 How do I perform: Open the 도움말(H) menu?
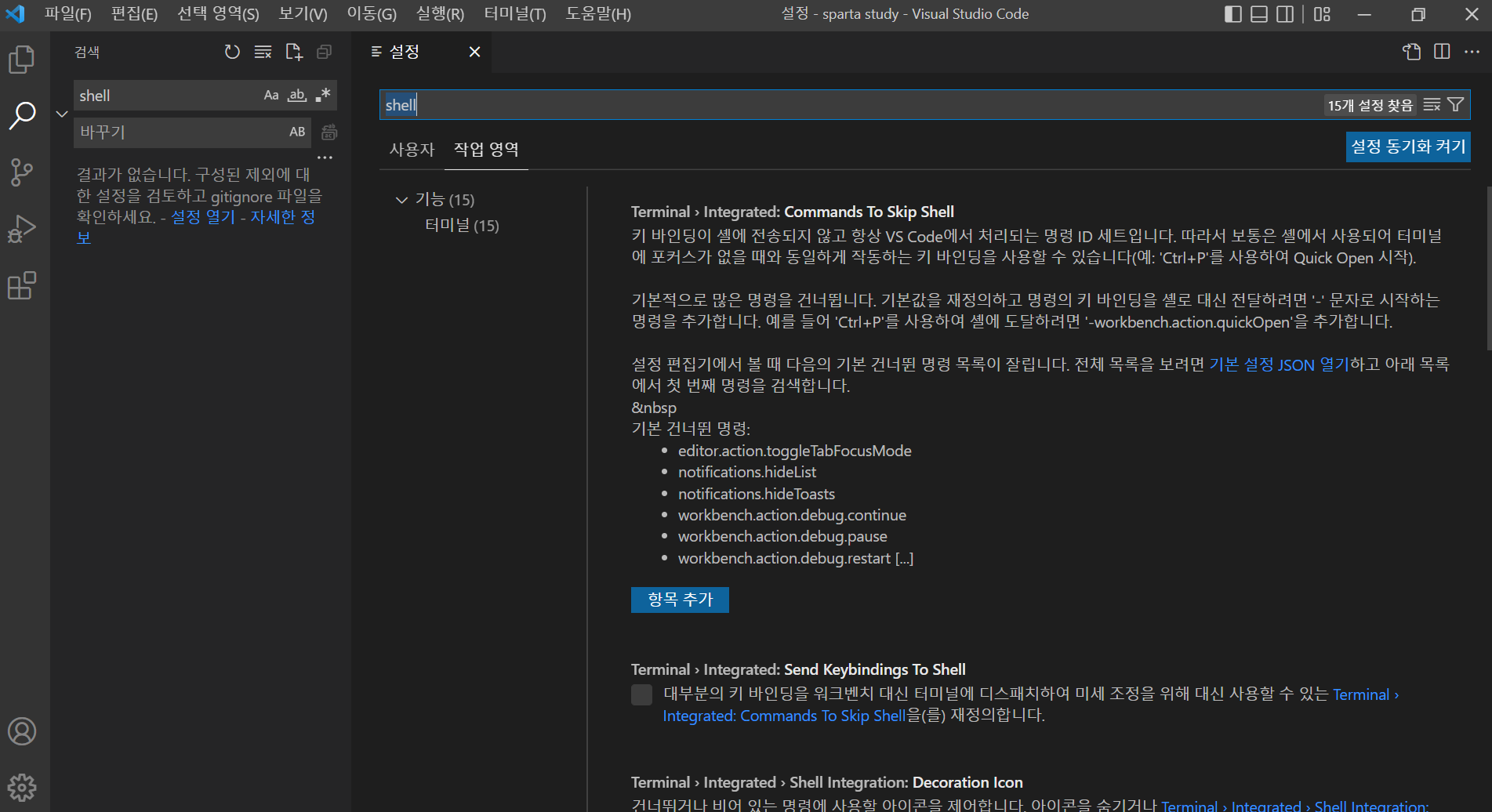(598, 14)
